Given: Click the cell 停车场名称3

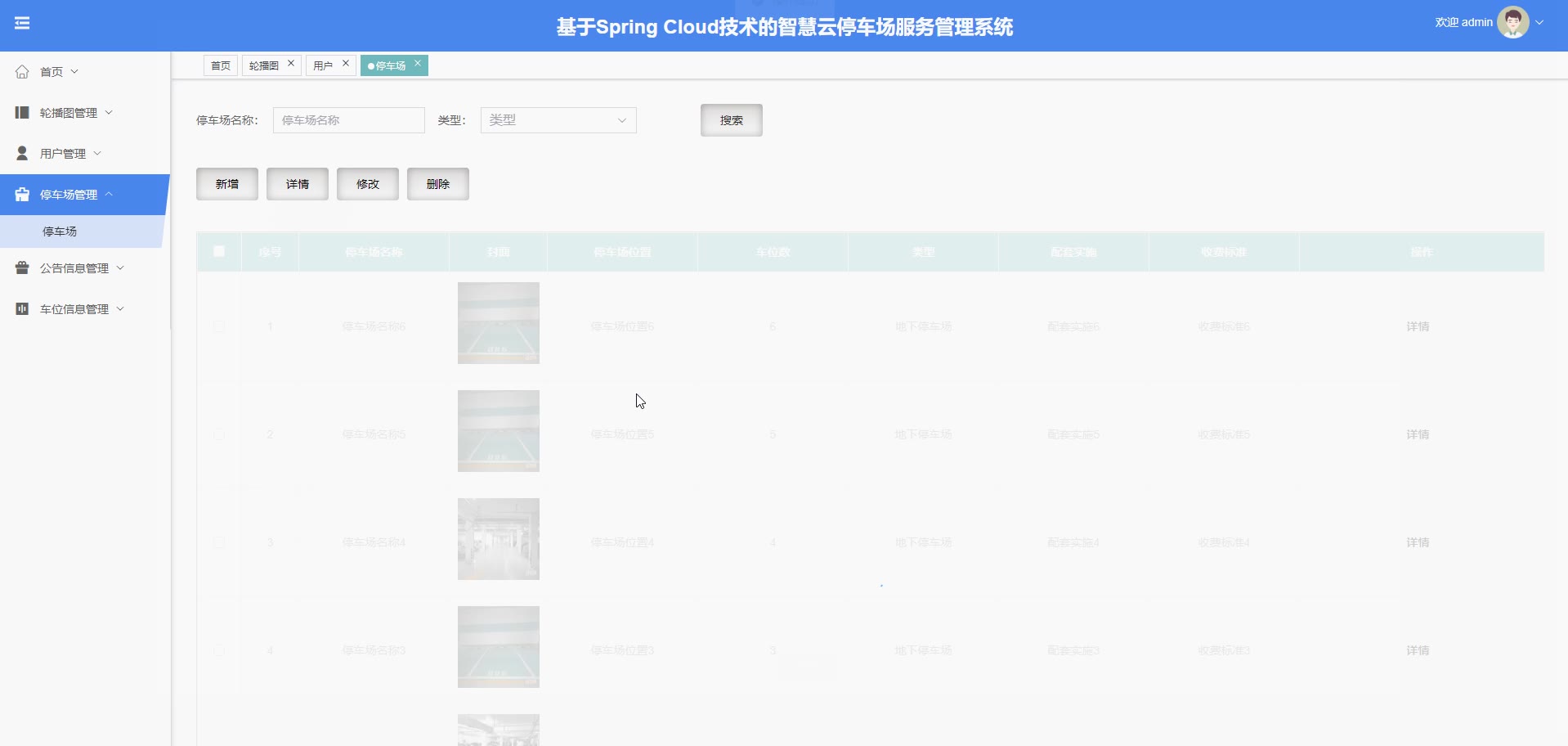Looking at the screenshot, I should tap(374, 650).
